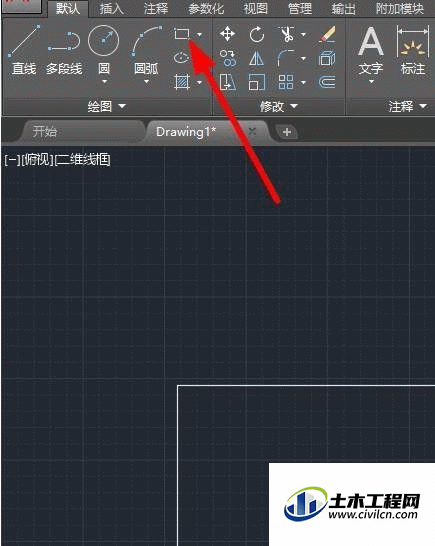435x546 pixels.
Task: Select the Hatch fill tool icon
Action: (x=181, y=82)
